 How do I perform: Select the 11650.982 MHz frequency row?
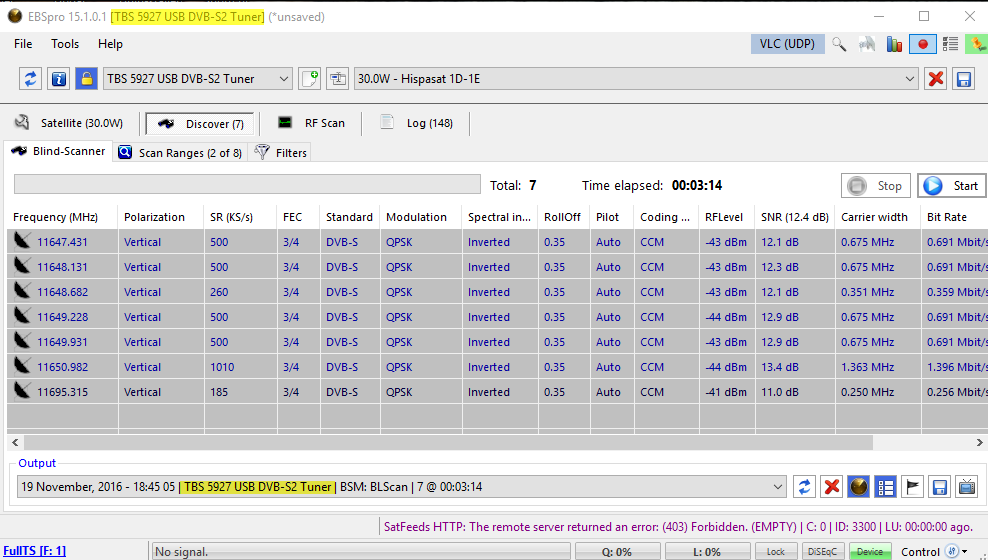[62, 367]
